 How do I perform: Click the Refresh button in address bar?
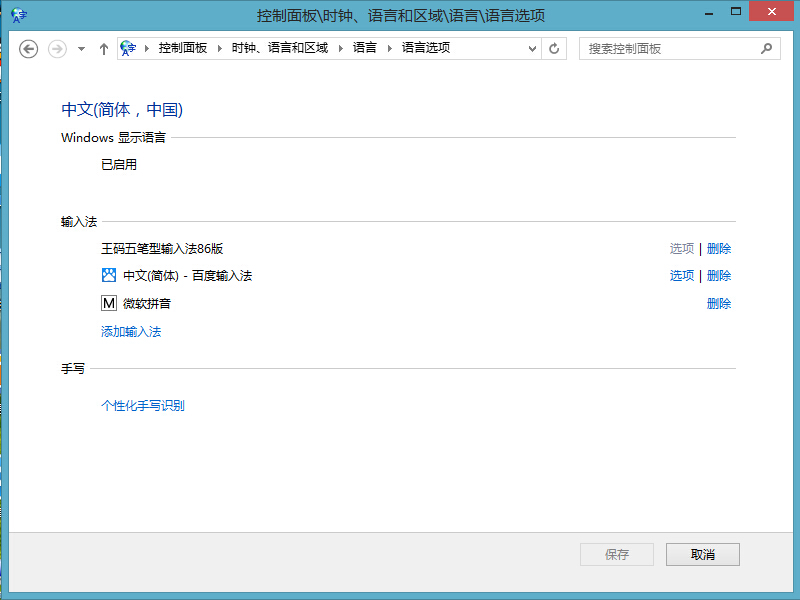pos(555,48)
